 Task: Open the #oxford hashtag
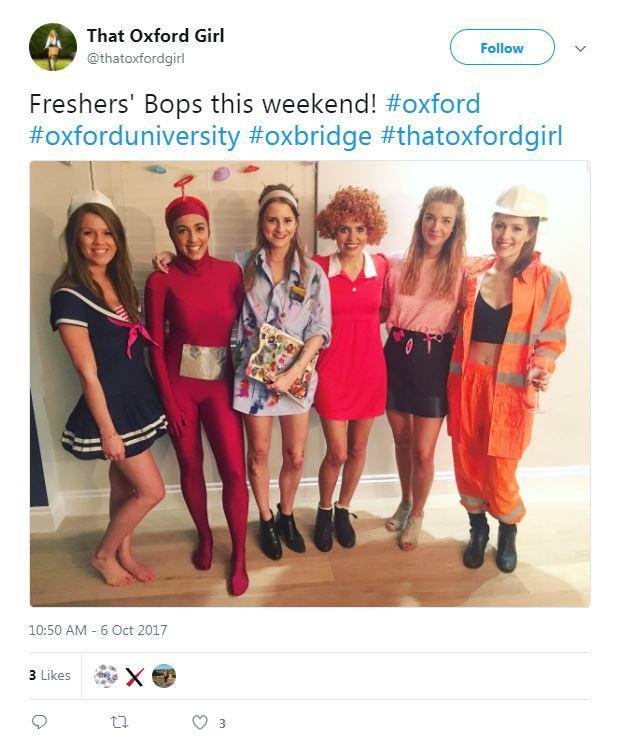432,104
